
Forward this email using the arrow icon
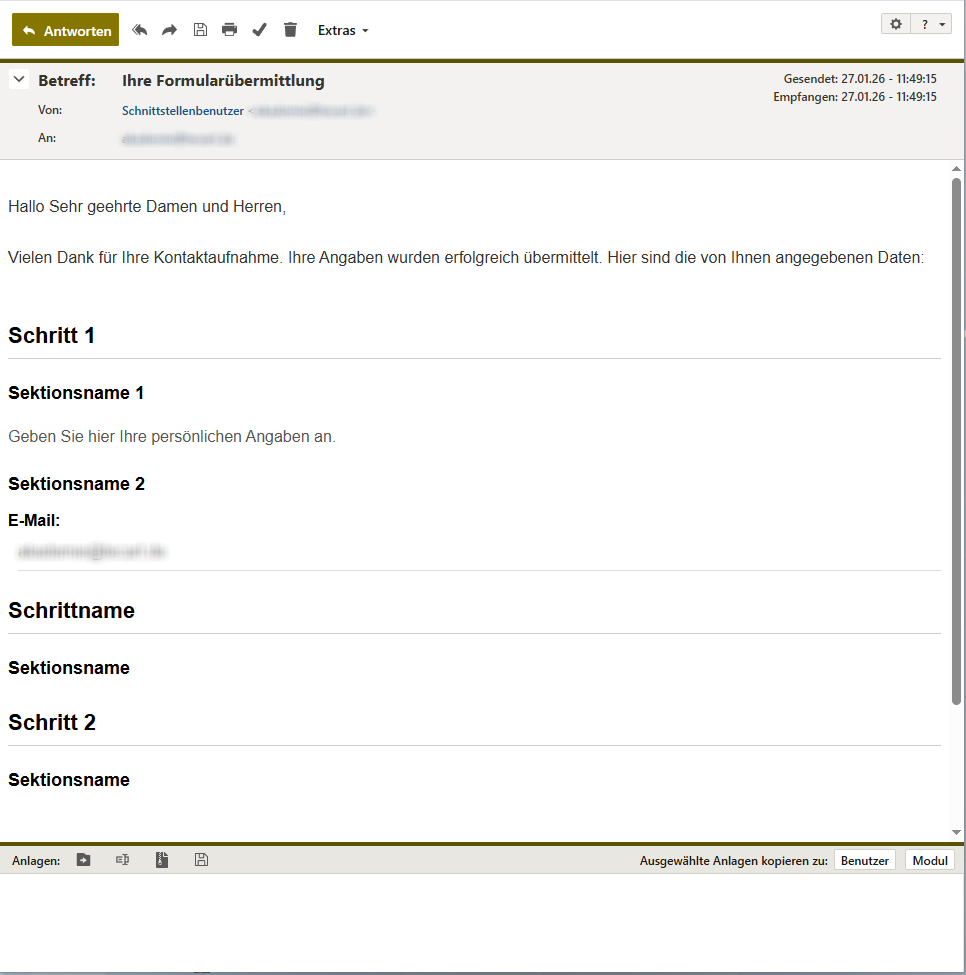170,30
